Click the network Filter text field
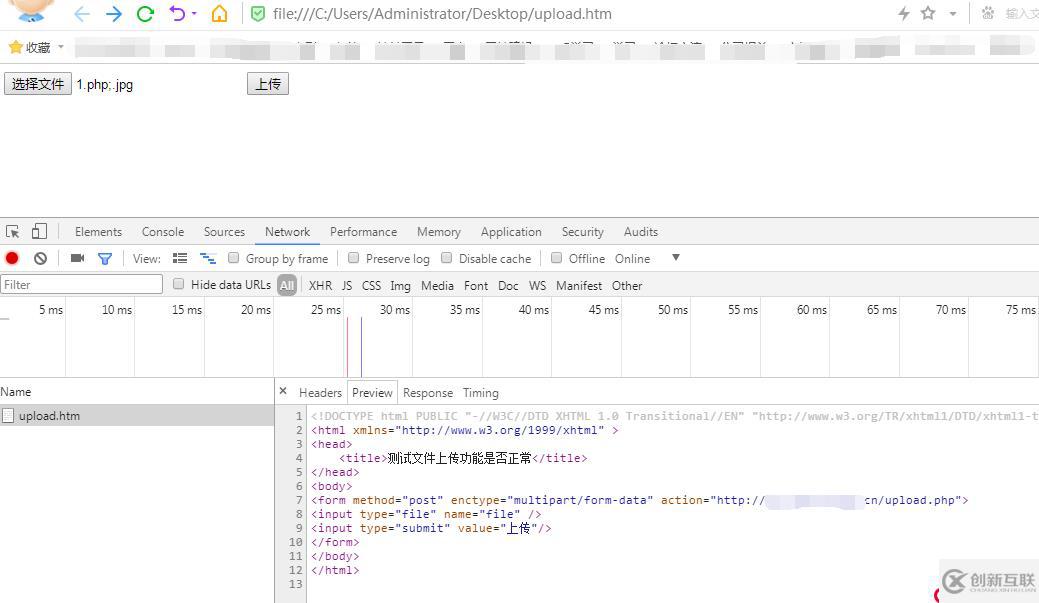The width and height of the screenshot is (1039, 603). pyautogui.click(x=81, y=285)
